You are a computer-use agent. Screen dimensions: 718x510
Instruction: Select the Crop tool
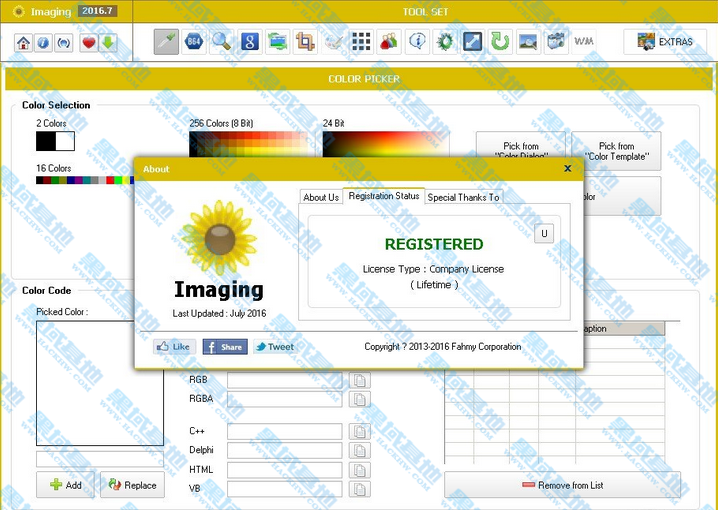305,42
